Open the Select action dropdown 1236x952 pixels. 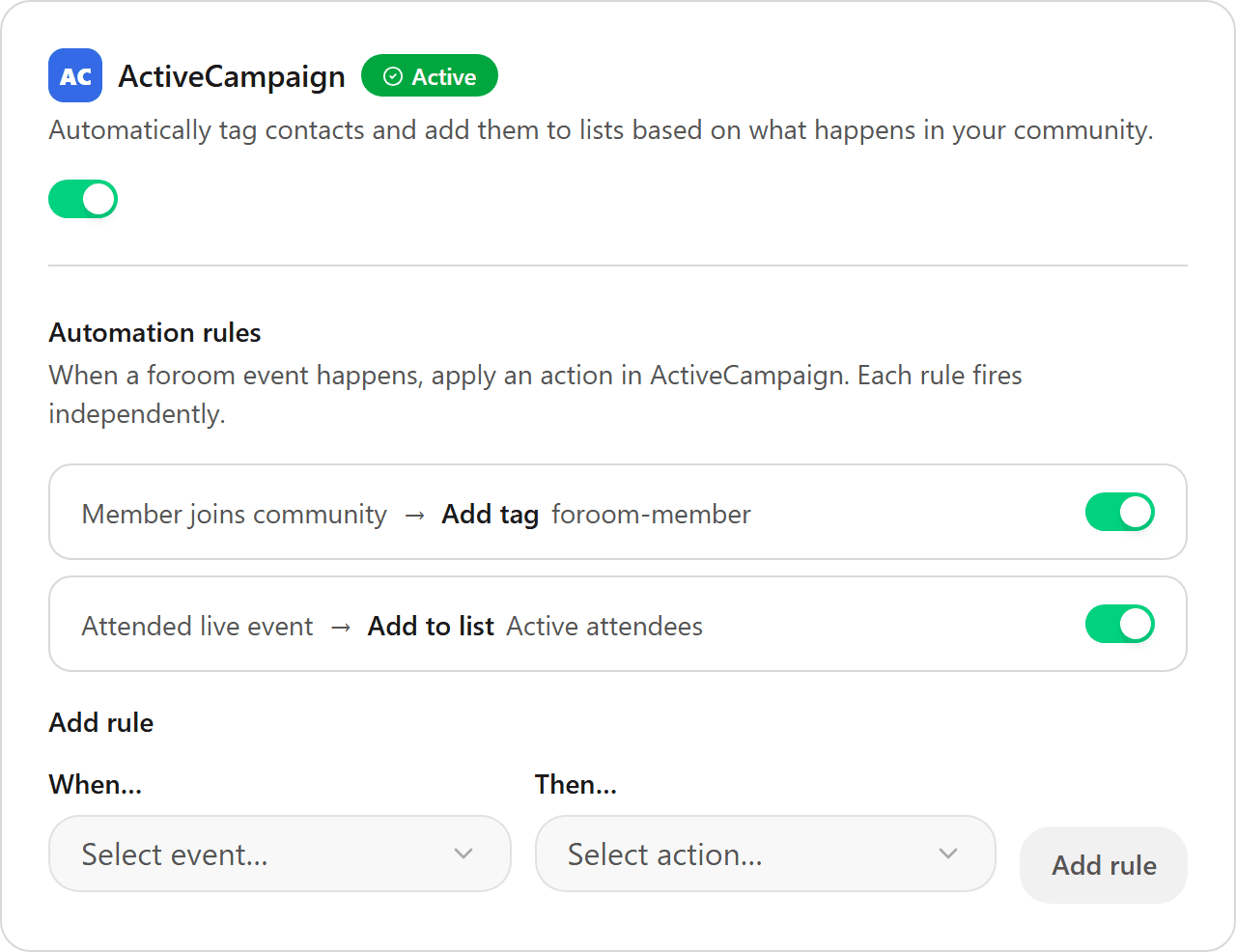coord(766,854)
